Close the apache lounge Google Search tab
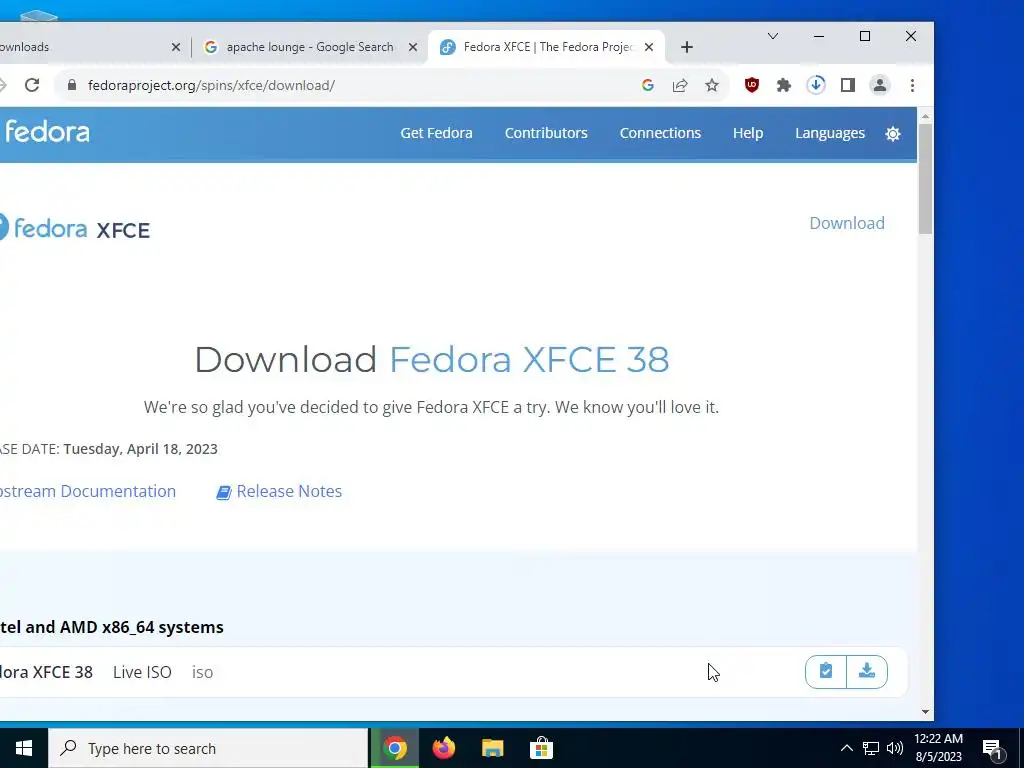This screenshot has height=768, width=1024. (x=413, y=47)
